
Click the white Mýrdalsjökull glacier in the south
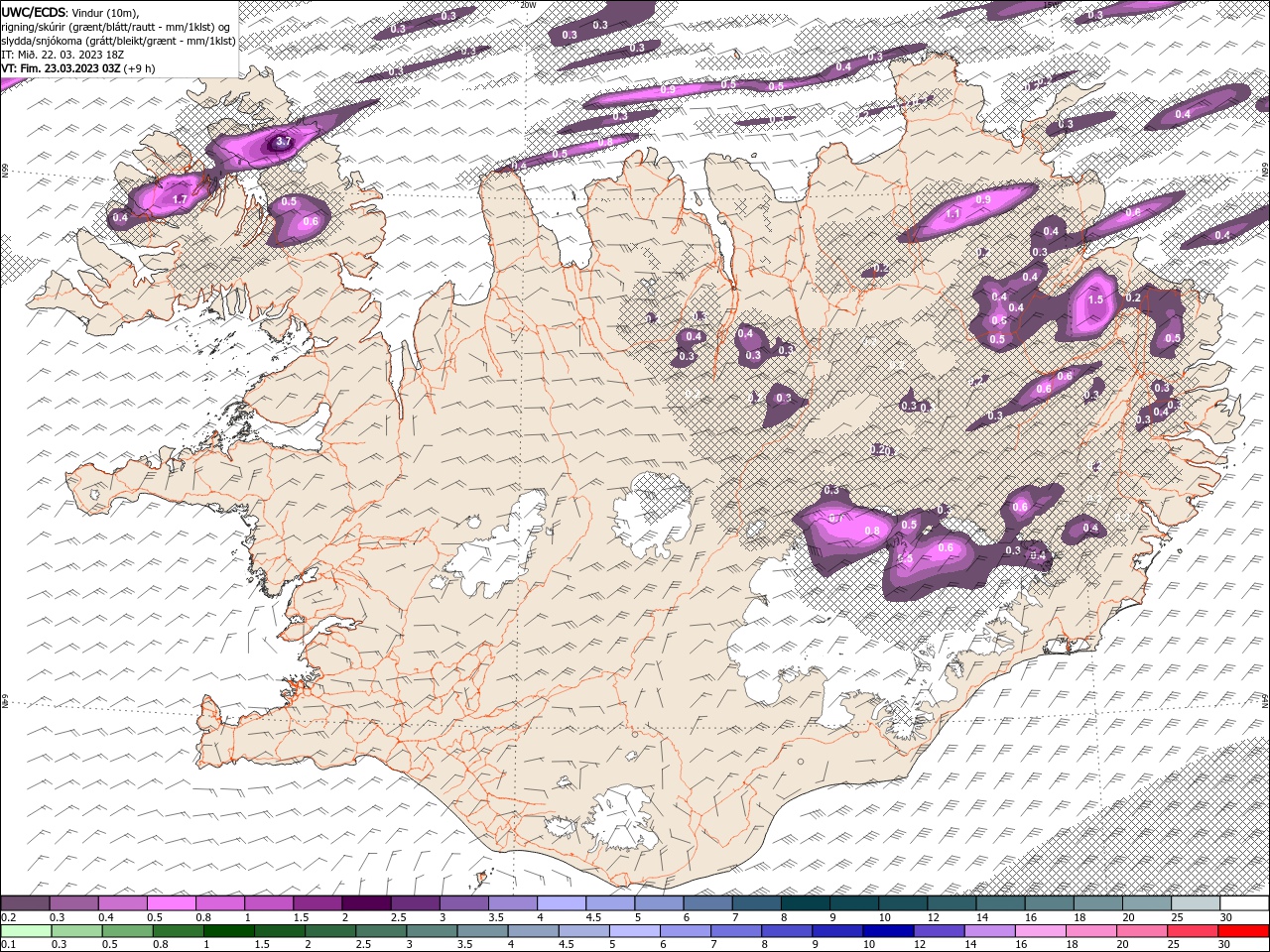pos(621,819)
